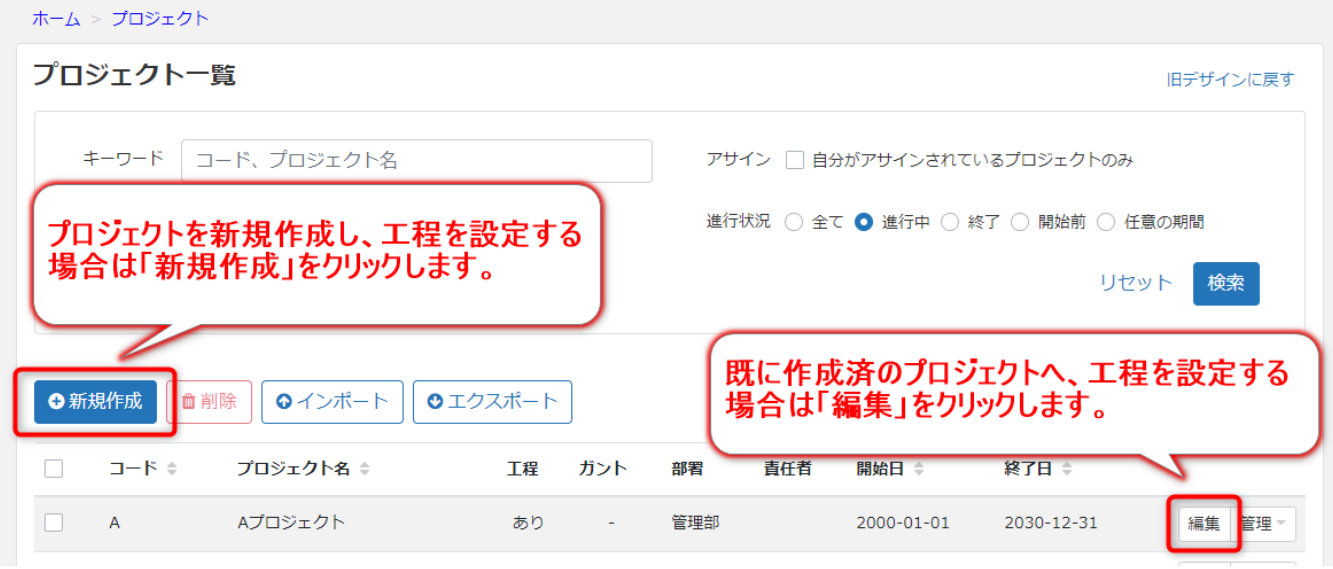Click the 2030-12-31 end date cell
The height and width of the screenshot is (569, 1333).
point(1051,522)
